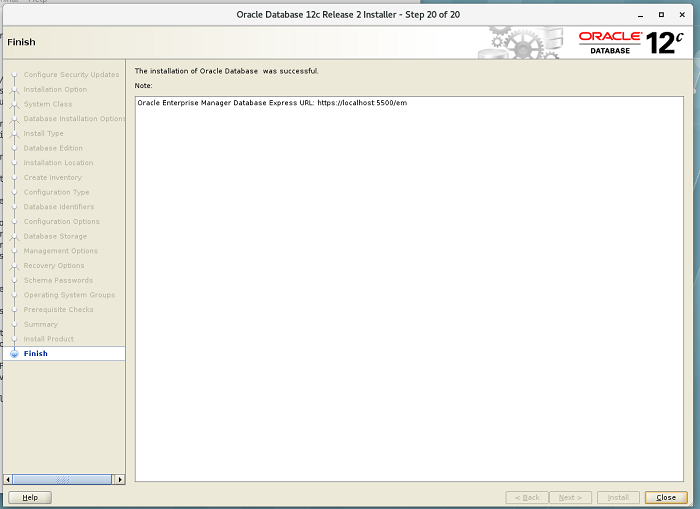This screenshot has width=700, height=509.
Task: Select the Finish step in sidebar
Action: coord(36,354)
